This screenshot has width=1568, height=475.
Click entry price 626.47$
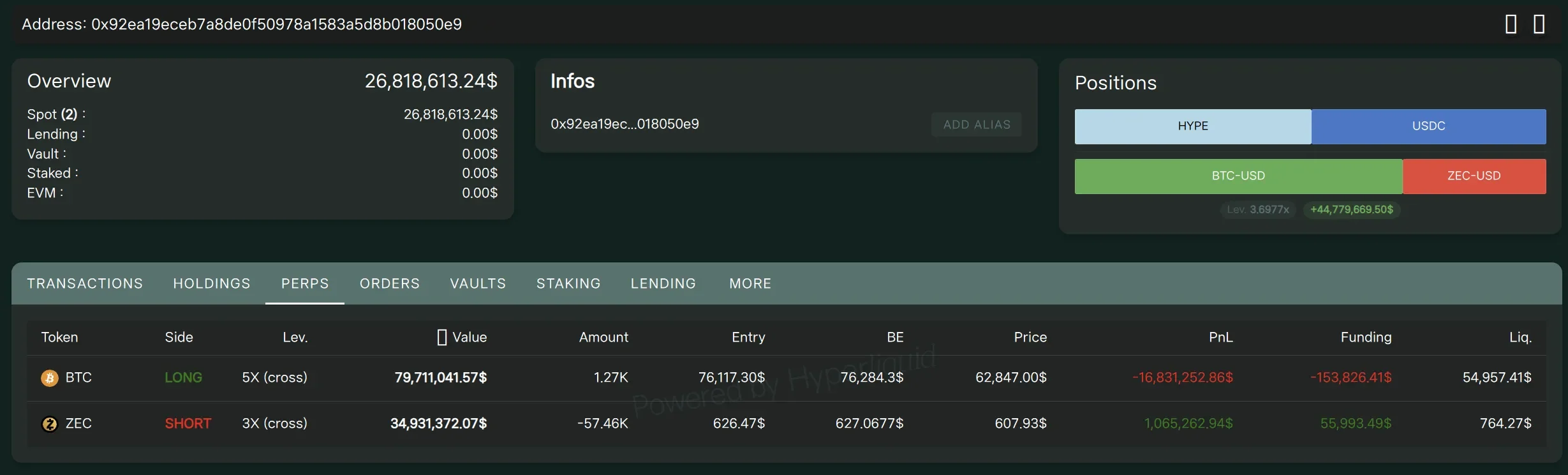(739, 424)
